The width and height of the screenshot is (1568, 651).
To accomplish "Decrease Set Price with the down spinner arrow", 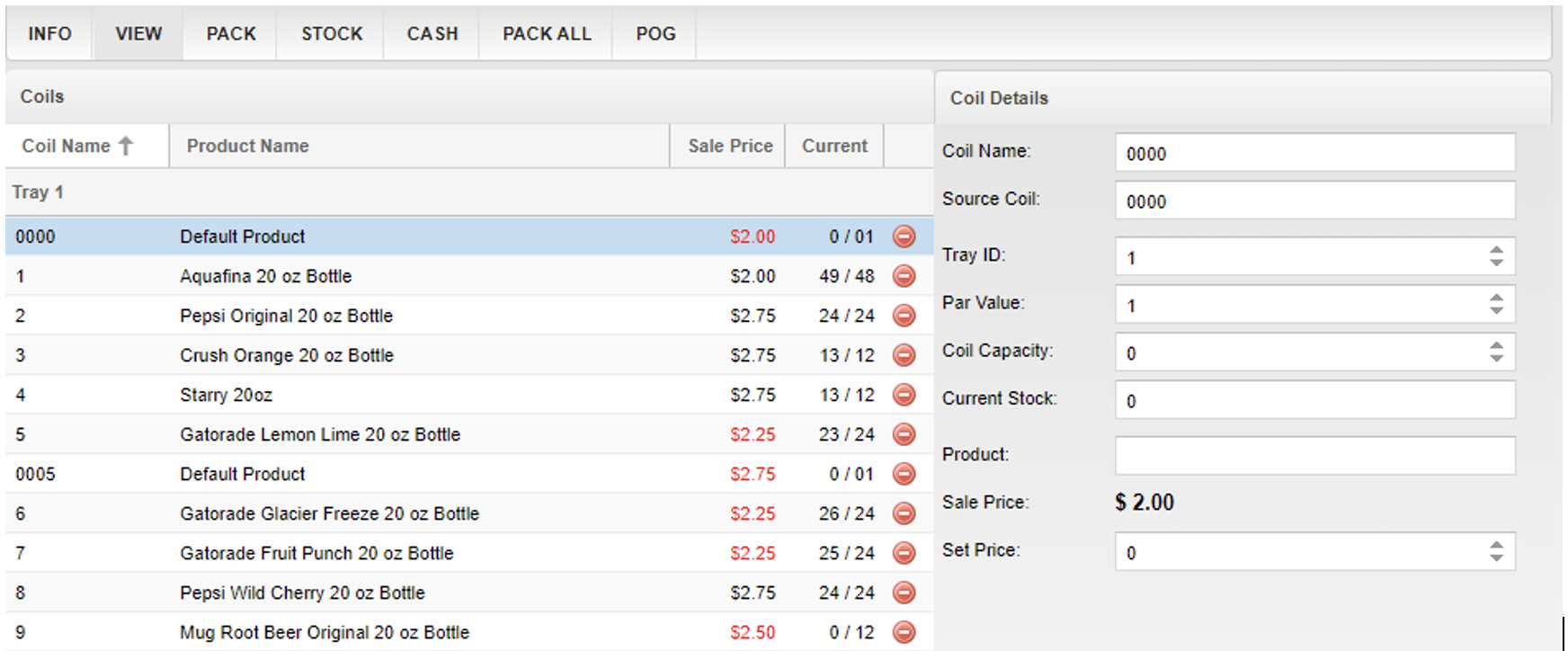I will [x=1496, y=557].
